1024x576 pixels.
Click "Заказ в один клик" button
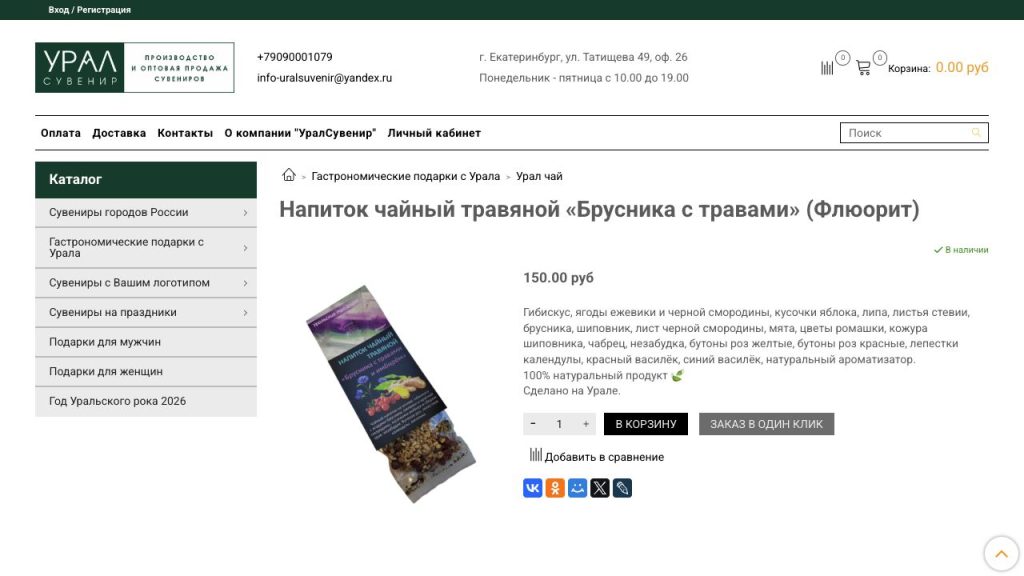pyautogui.click(x=767, y=424)
